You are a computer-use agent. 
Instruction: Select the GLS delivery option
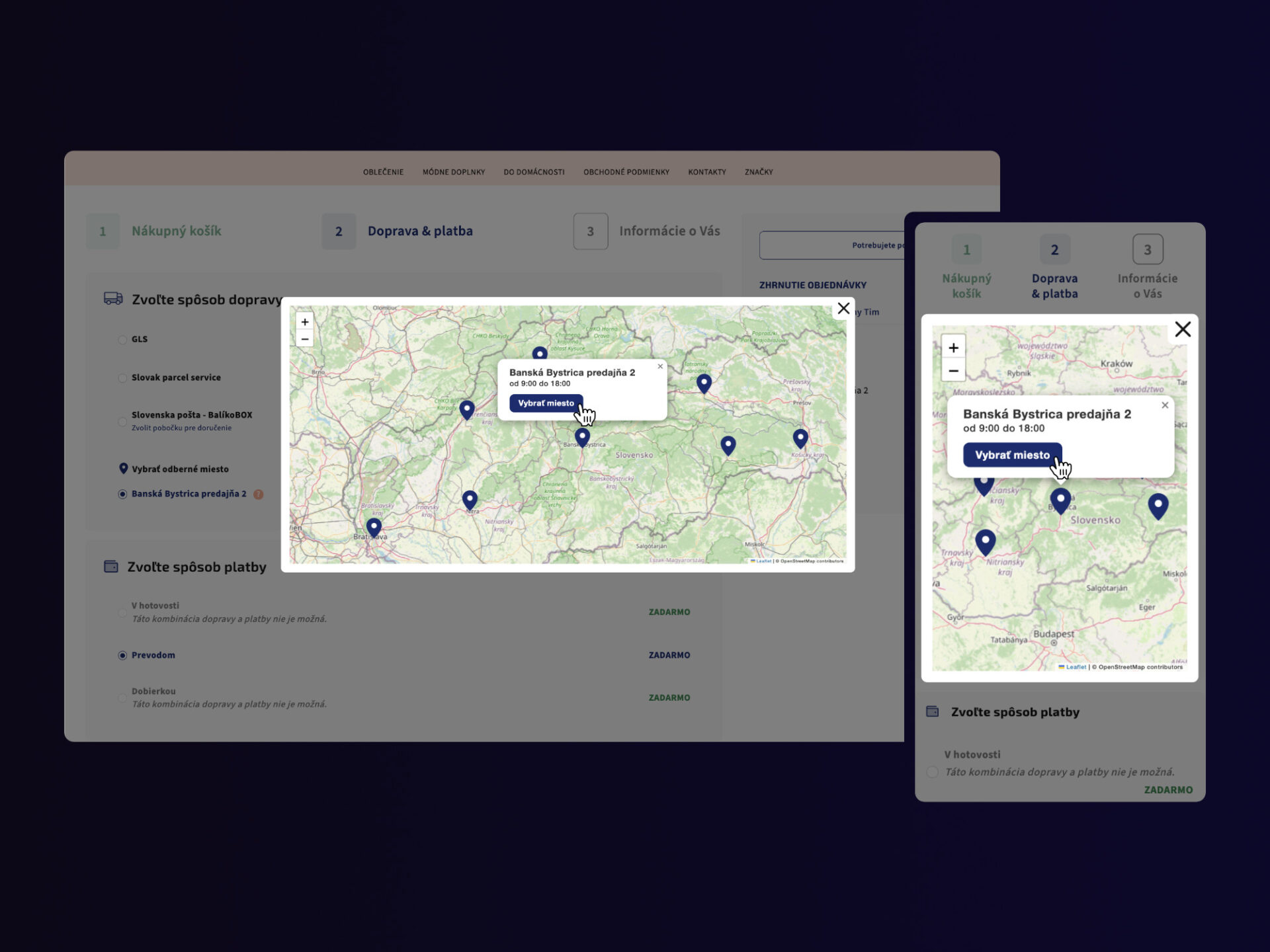tap(122, 340)
